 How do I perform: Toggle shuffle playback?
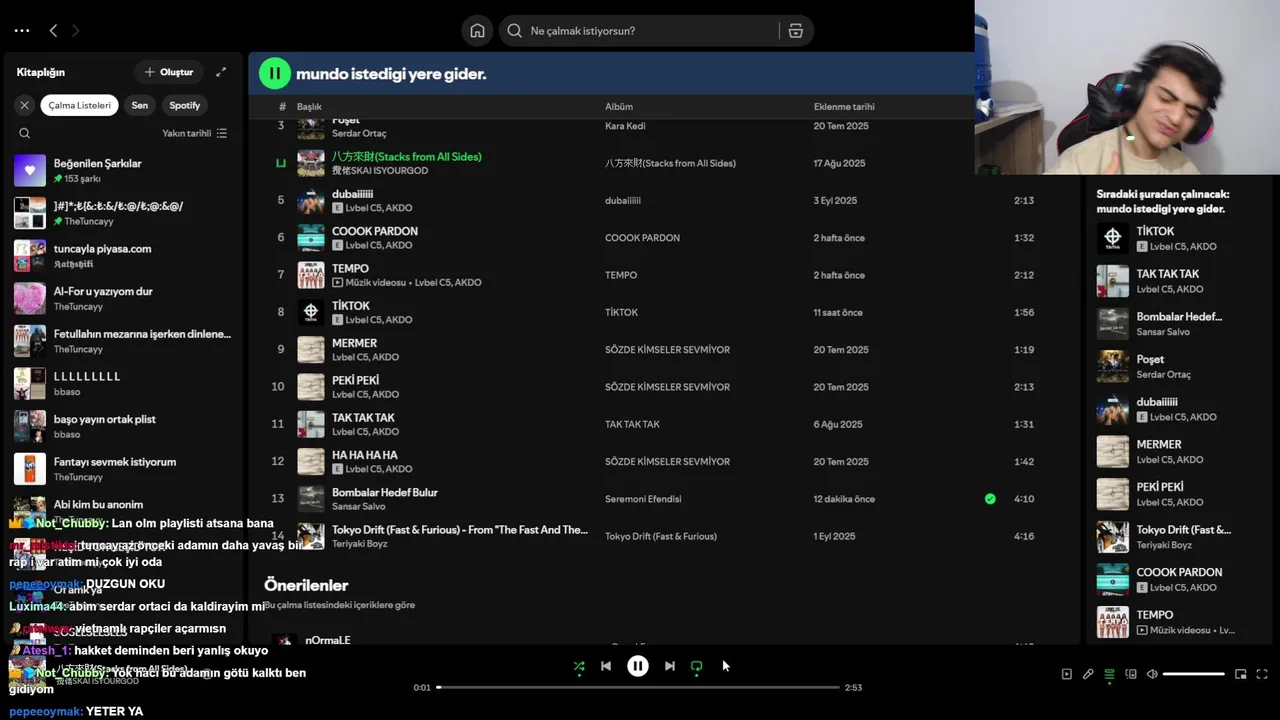pyautogui.click(x=579, y=666)
